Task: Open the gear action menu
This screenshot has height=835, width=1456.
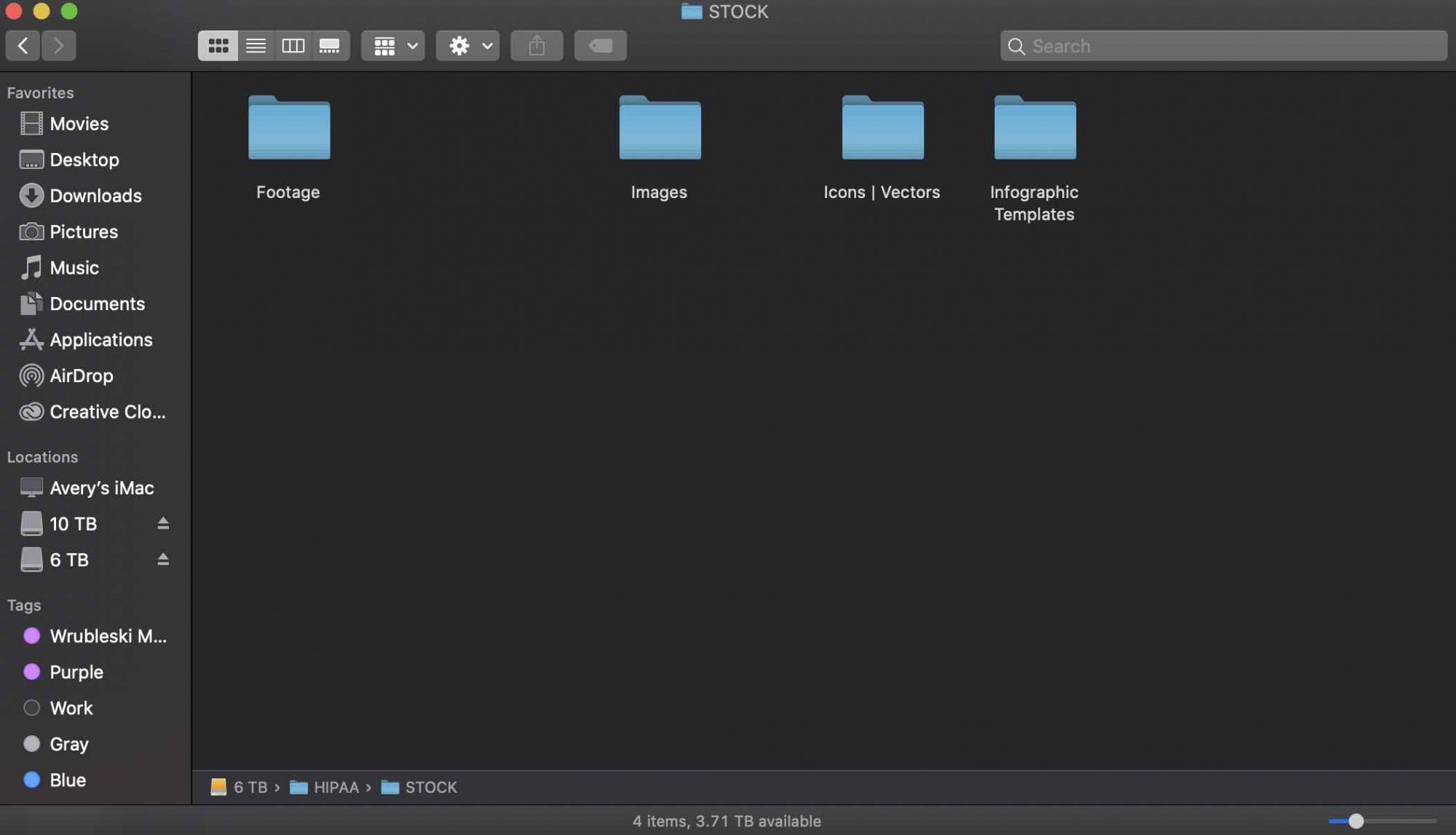Action: (468, 46)
